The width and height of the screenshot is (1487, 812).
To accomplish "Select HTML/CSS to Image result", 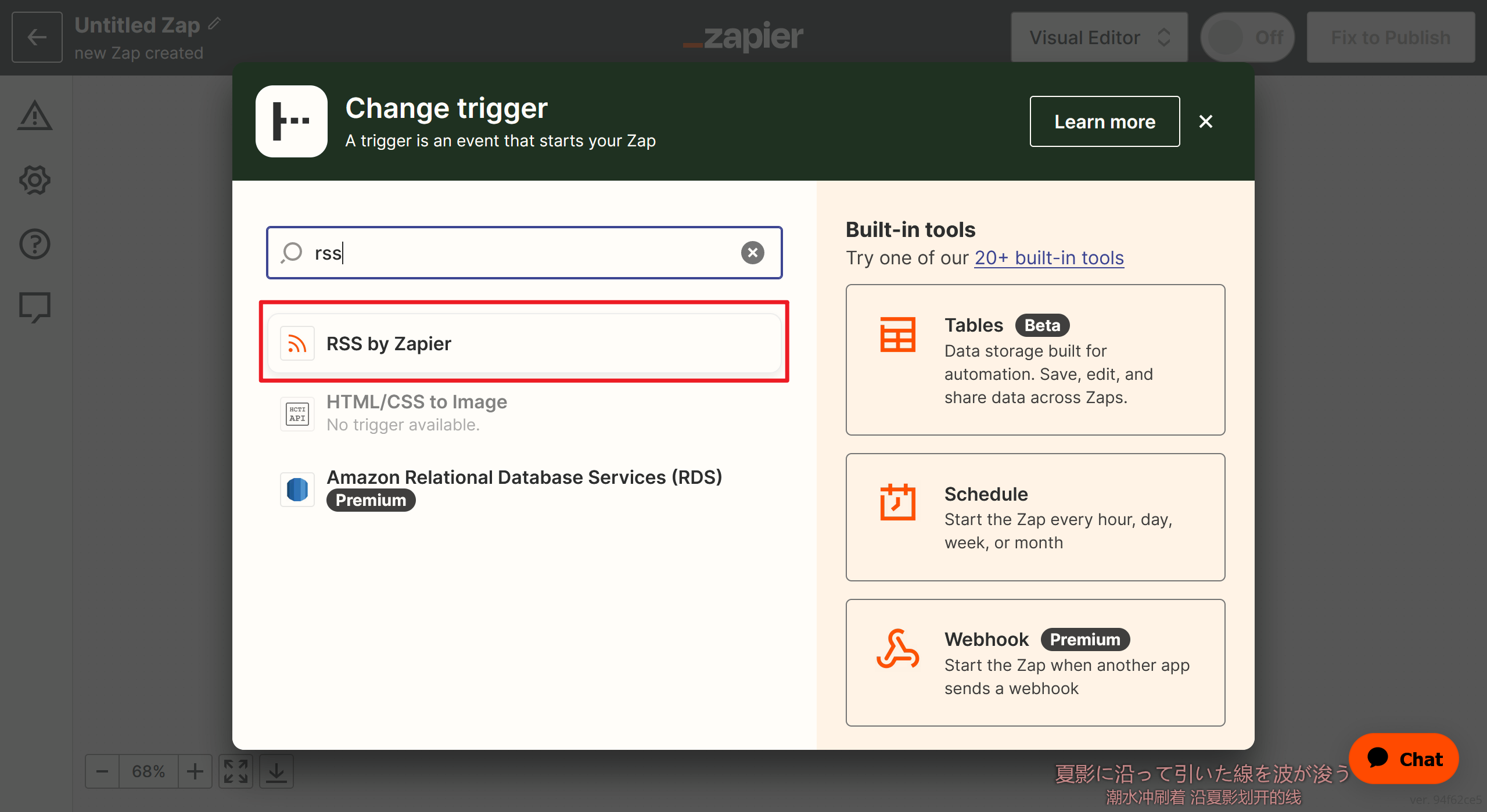I will click(524, 414).
